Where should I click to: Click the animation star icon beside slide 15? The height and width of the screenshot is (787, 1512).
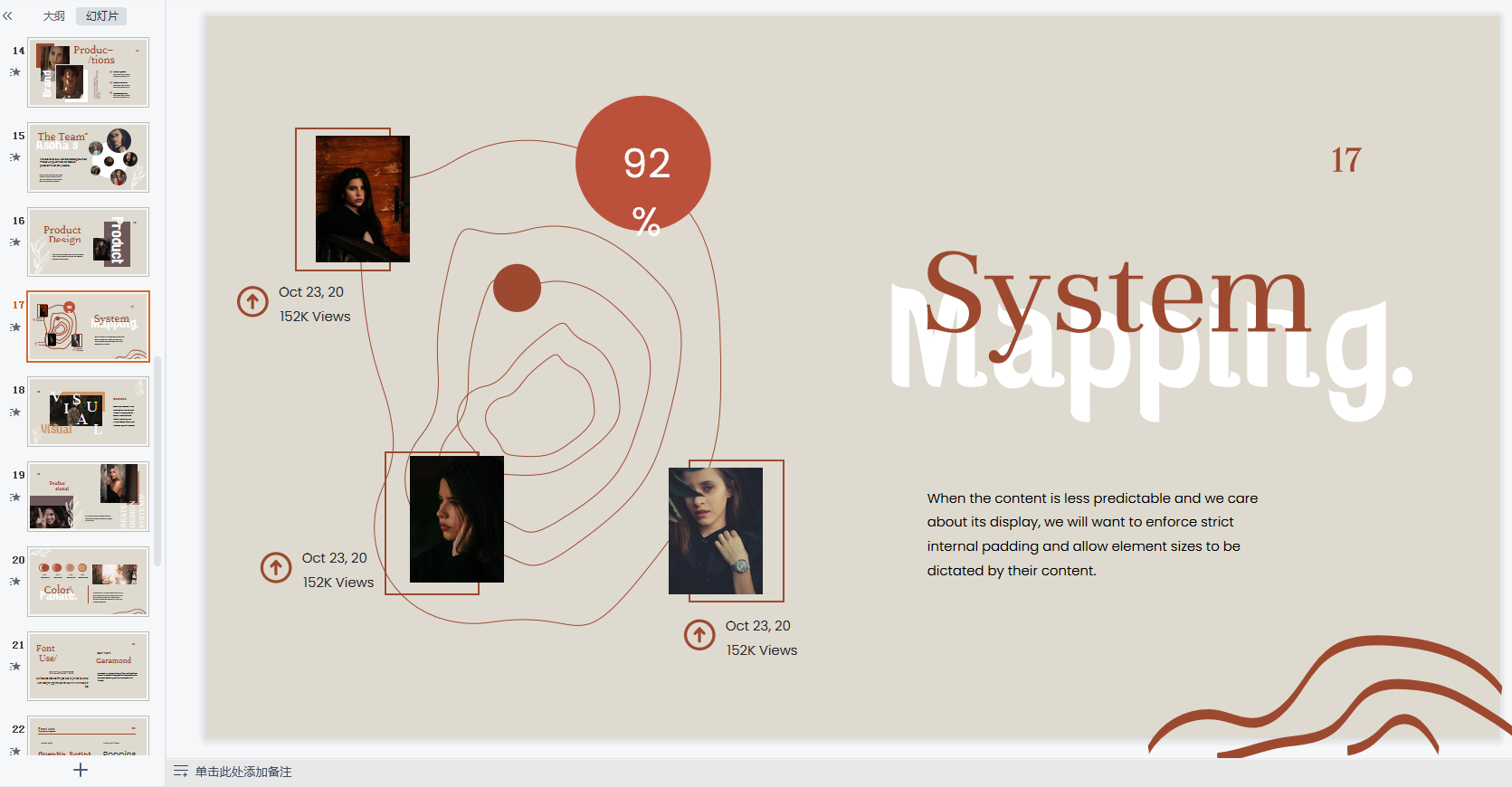pyautogui.click(x=15, y=157)
